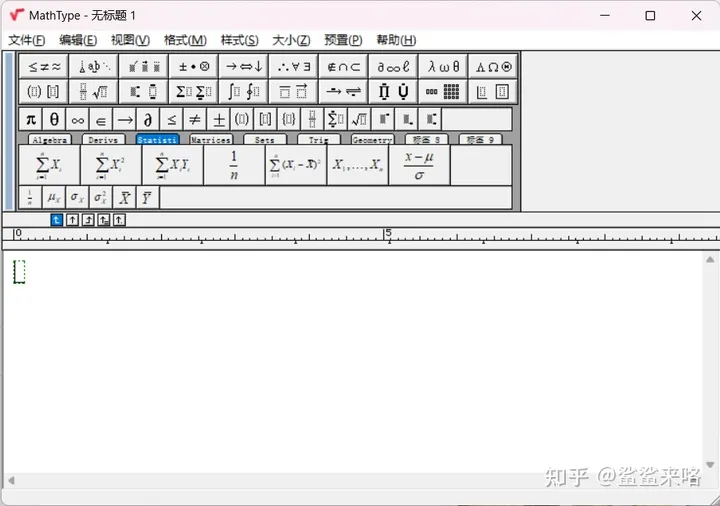Open the boxes templates palette
This screenshot has width=720, height=506.
point(494,91)
